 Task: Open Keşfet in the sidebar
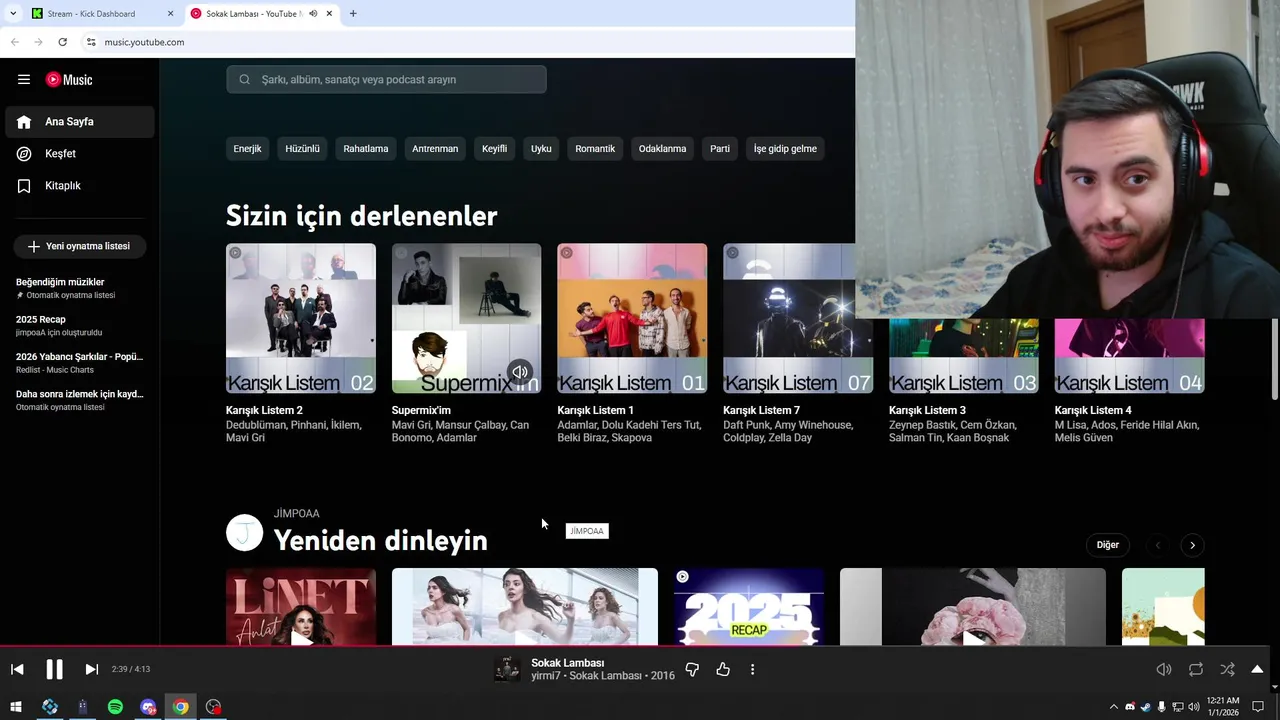pyautogui.click(x=79, y=154)
